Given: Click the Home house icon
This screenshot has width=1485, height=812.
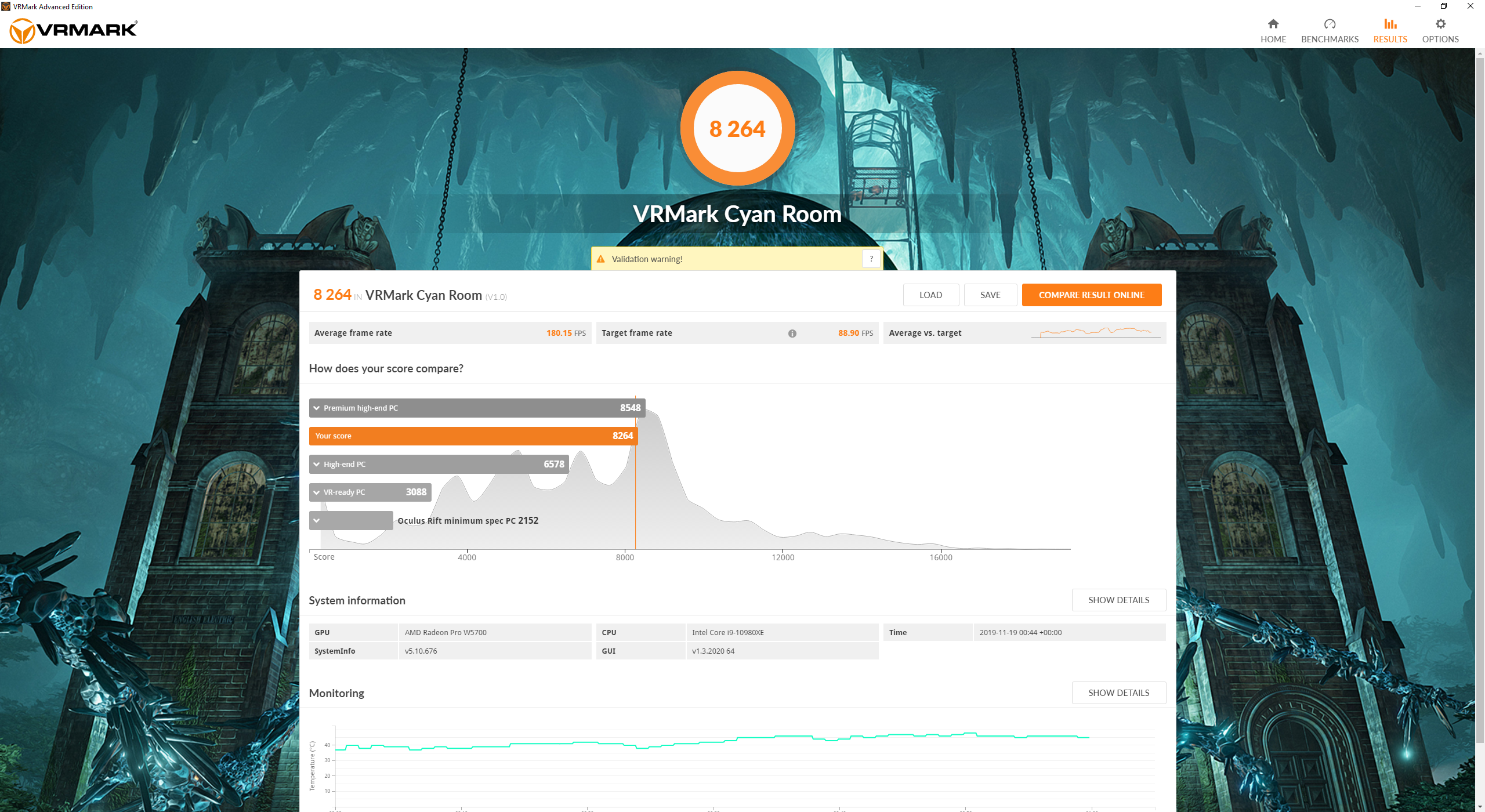Looking at the screenshot, I should tap(1273, 24).
